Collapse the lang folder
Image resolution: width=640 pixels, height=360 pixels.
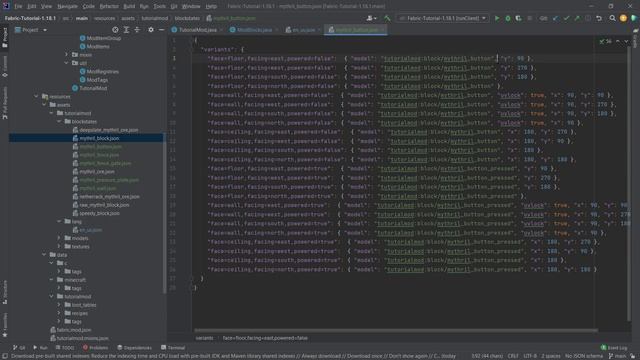coord(59,221)
